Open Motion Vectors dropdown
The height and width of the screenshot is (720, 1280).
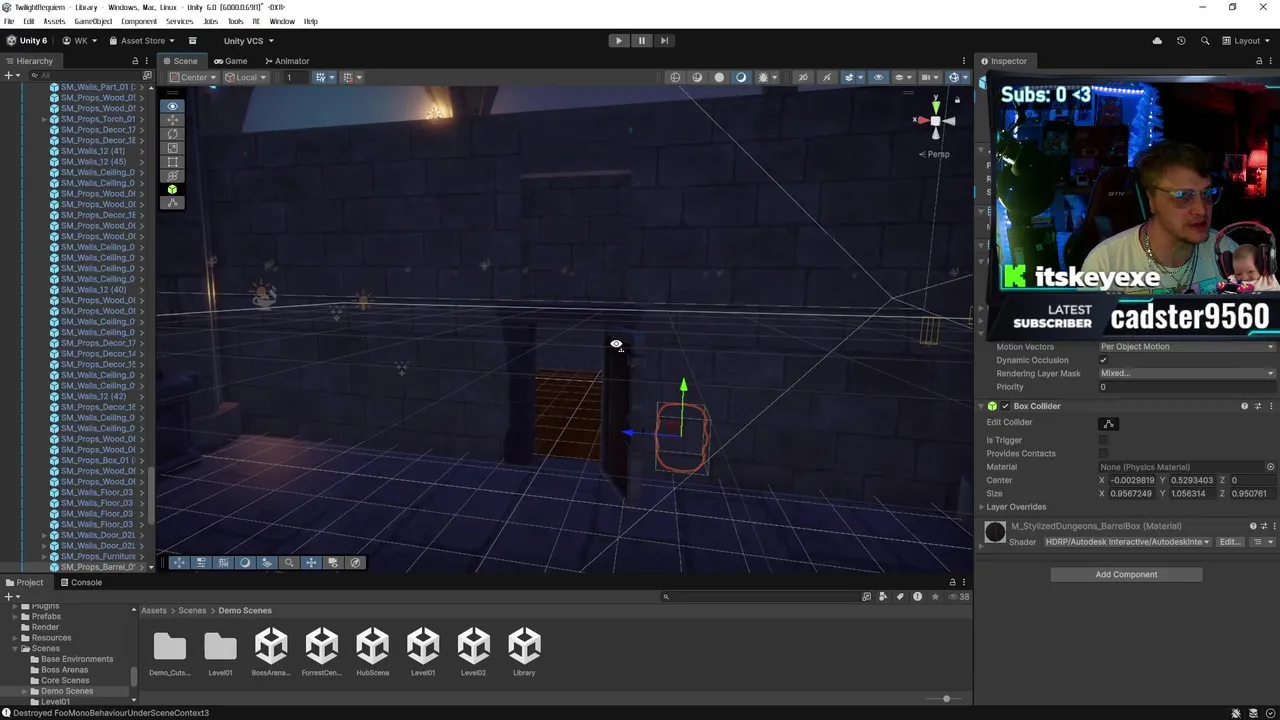[1187, 347]
